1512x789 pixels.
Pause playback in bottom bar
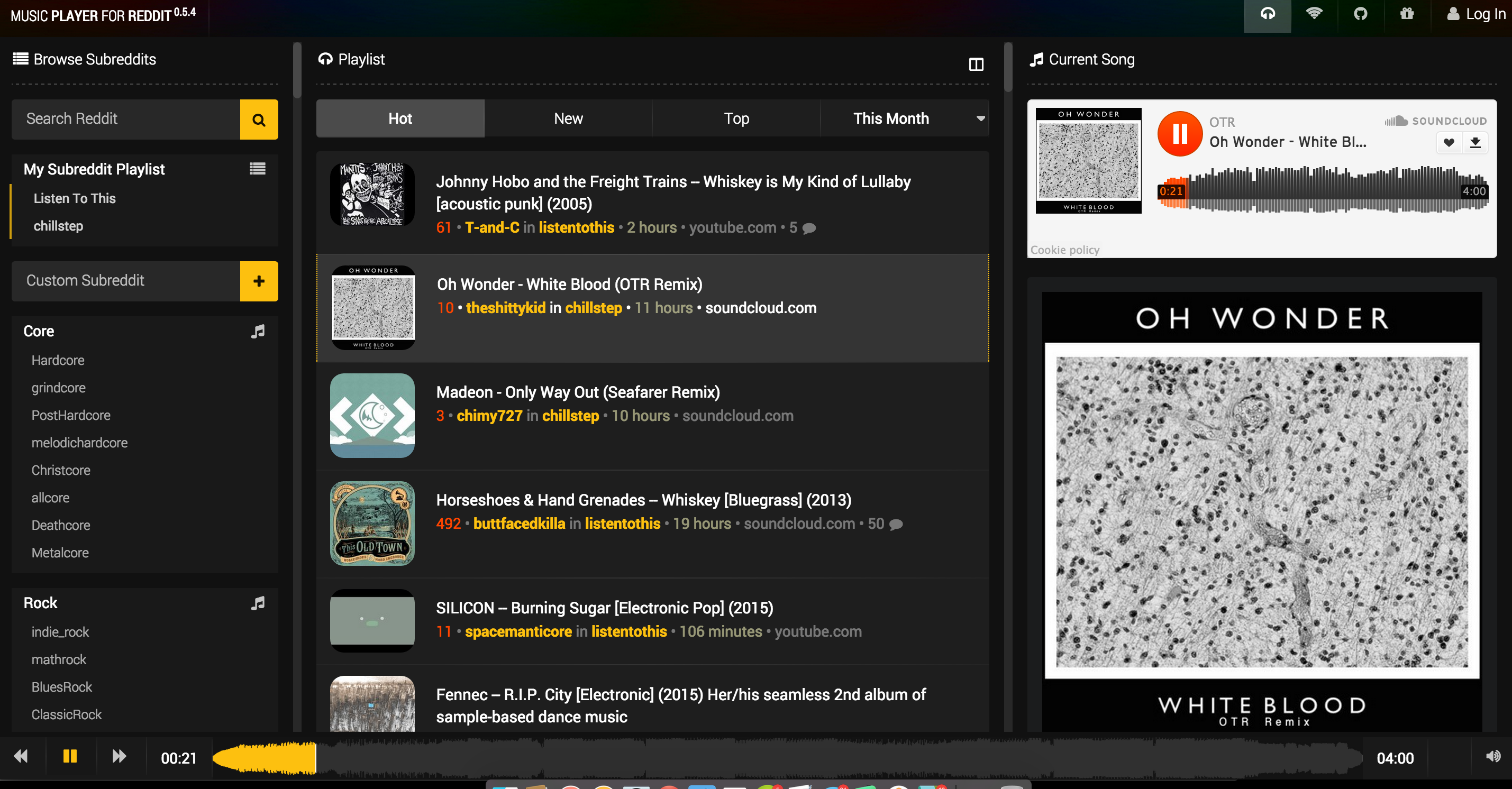coord(70,756)
